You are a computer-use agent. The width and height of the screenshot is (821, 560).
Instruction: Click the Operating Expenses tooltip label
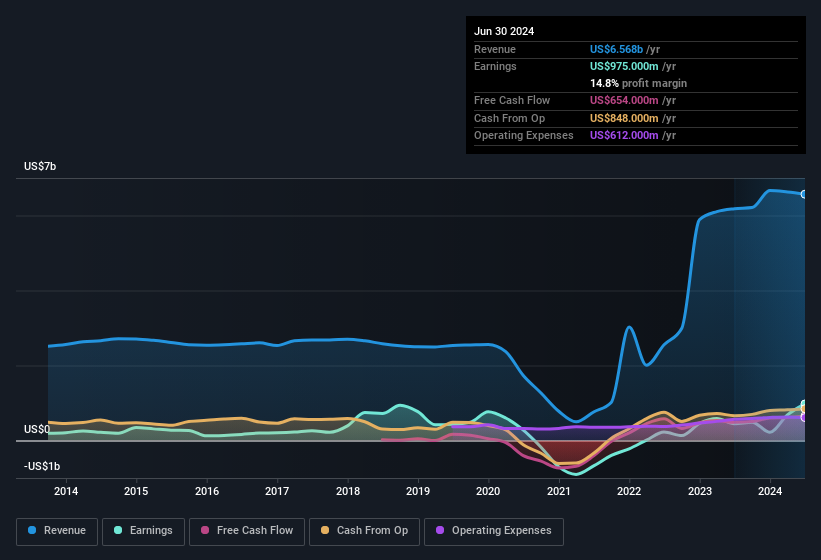coord(524,135)
